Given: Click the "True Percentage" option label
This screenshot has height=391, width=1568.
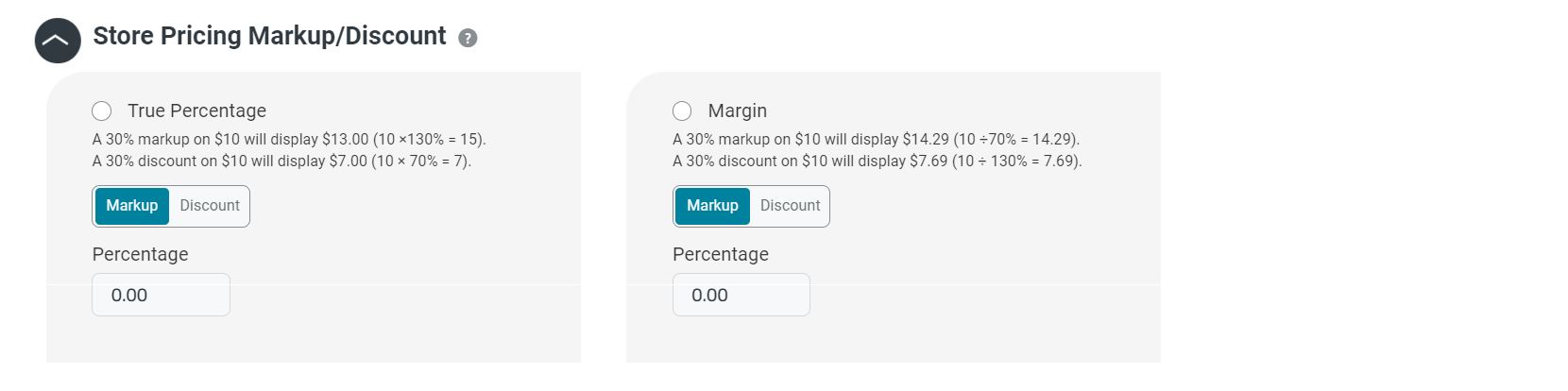Looking at the screenshot, I should (196, 110).
